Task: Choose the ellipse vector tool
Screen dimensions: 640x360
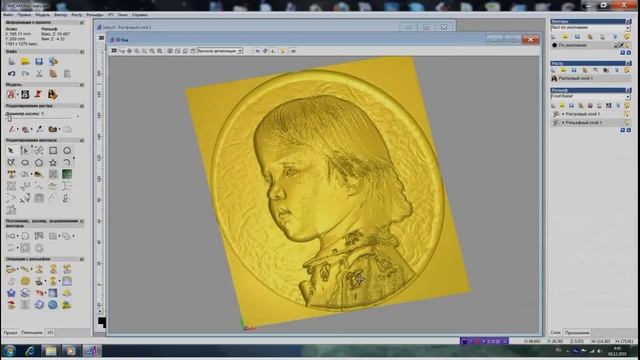Action: [25, 162]
